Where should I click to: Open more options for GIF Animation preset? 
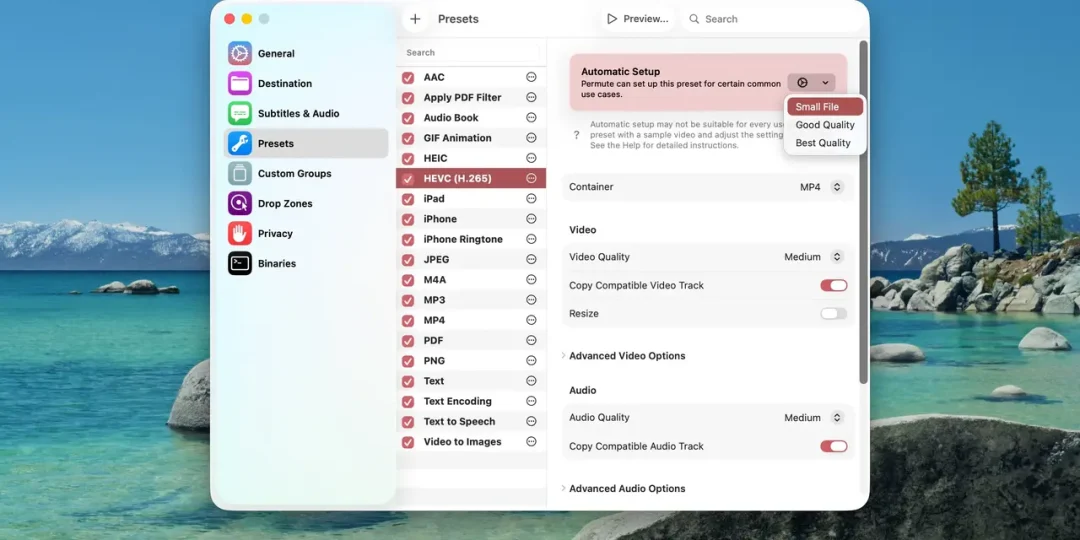(531, 138)
